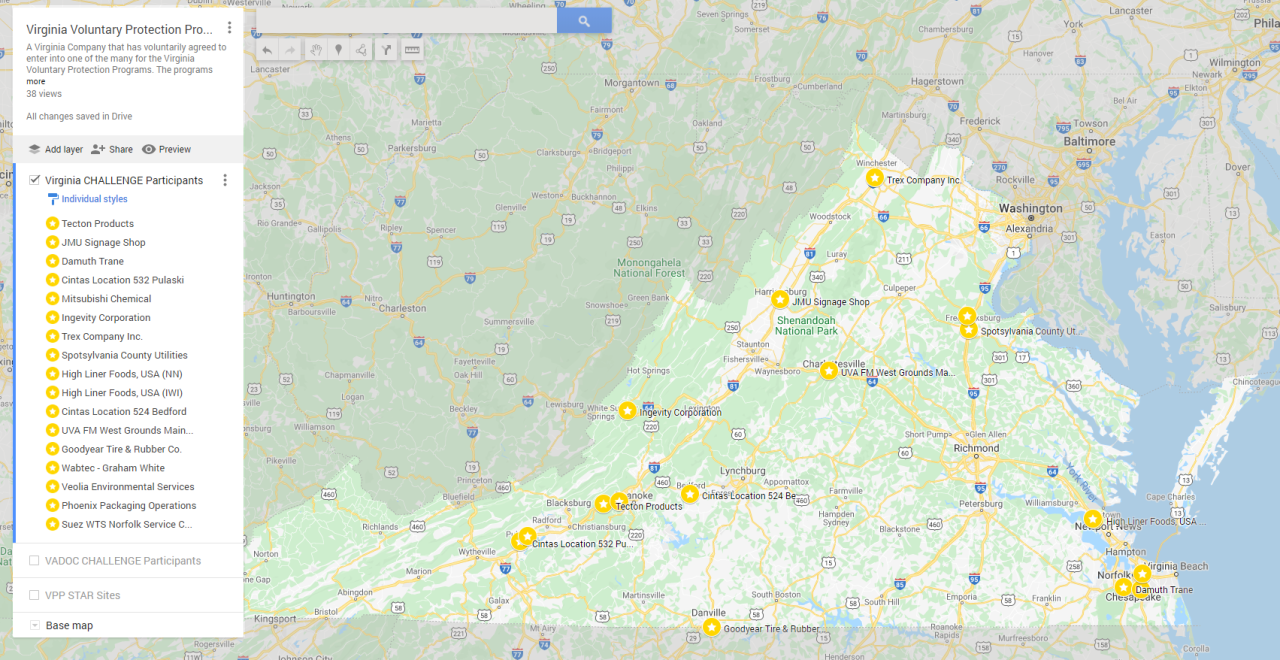Click the Undo arrow in the map toolbar

(x=267, y=50)
